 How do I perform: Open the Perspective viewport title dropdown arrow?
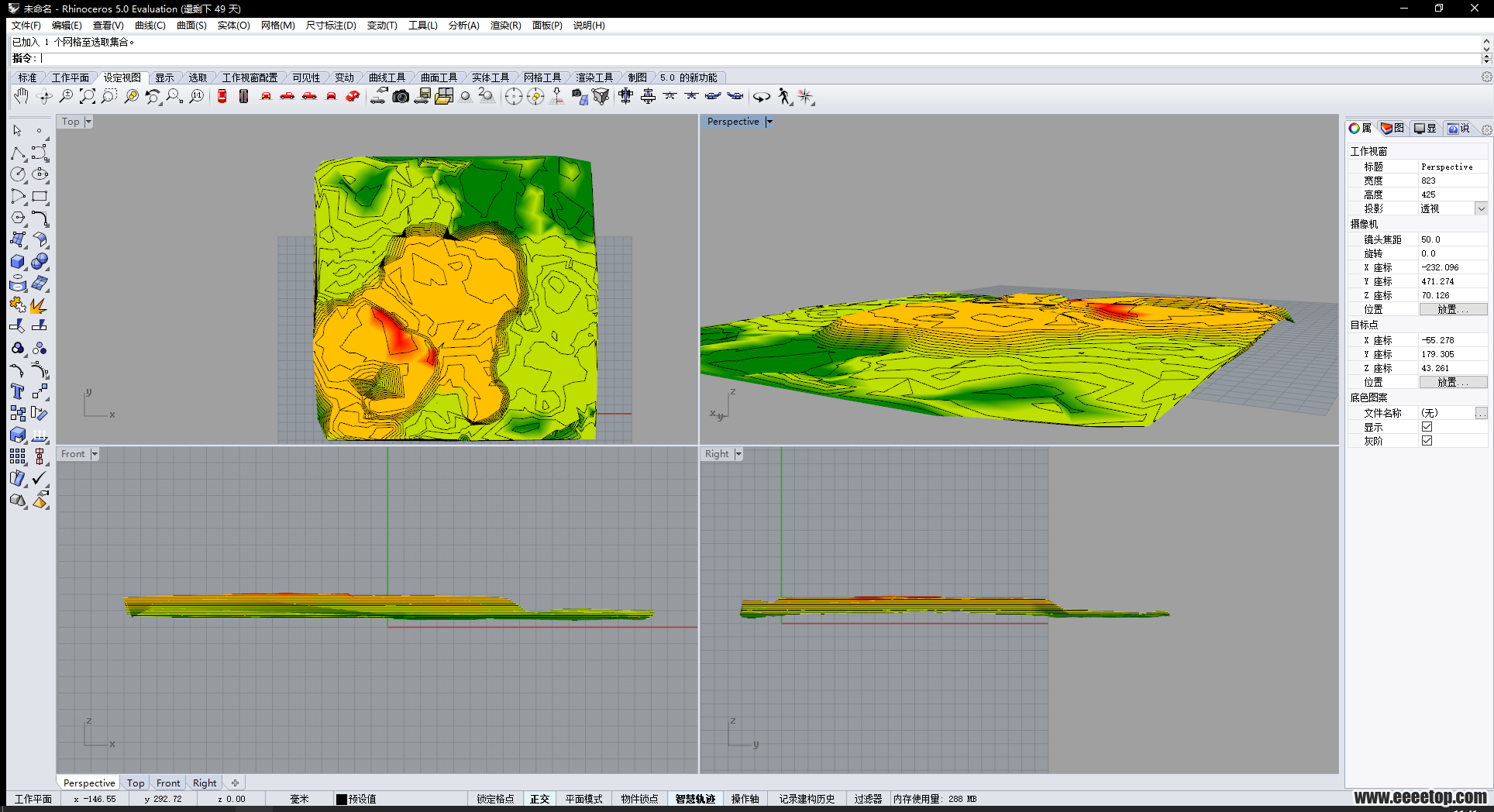coord(769,122)
